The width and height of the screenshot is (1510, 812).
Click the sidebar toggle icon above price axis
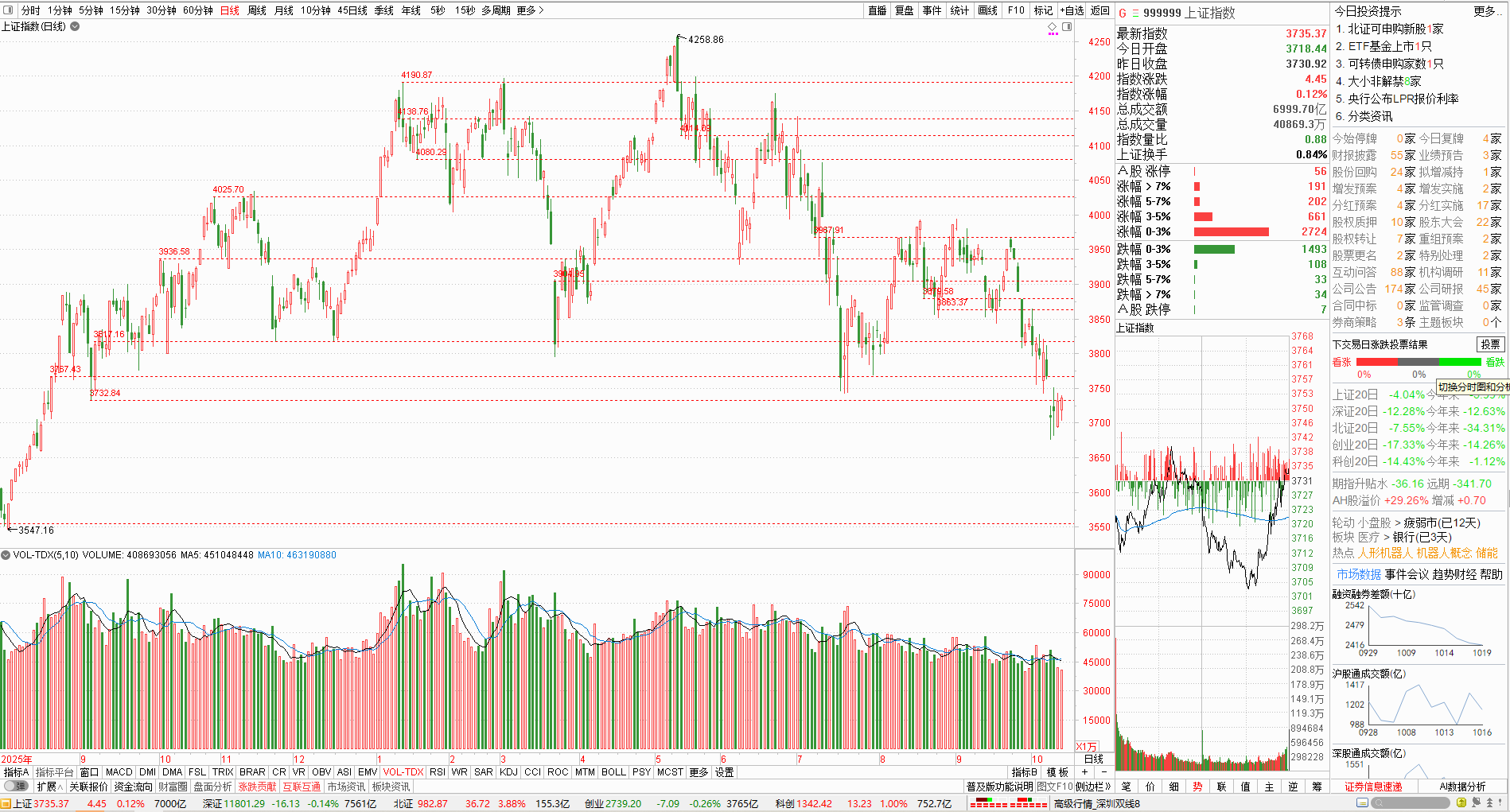tap(1067, 26)
